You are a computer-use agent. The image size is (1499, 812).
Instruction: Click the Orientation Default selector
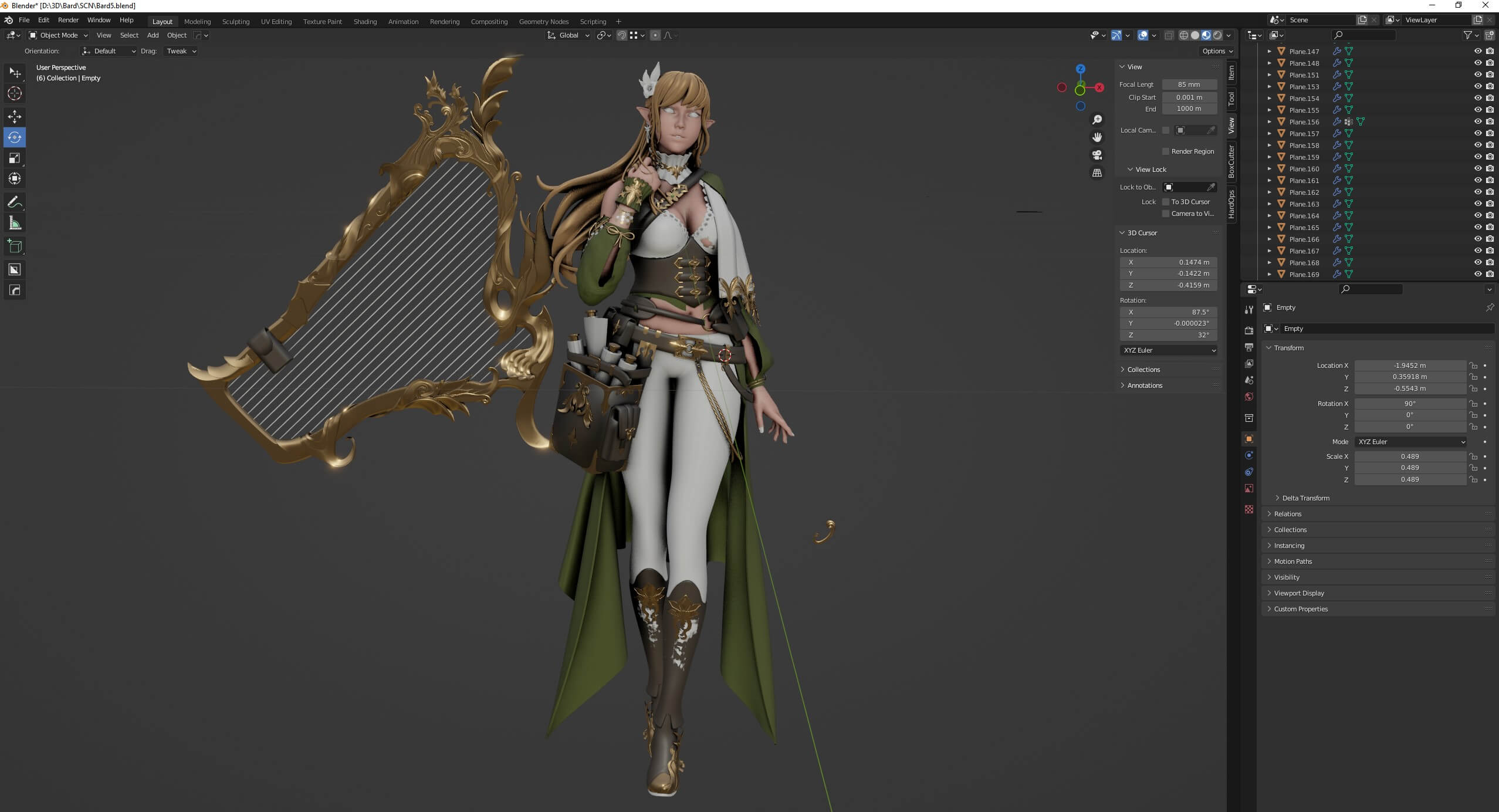(x=109, y=51)
